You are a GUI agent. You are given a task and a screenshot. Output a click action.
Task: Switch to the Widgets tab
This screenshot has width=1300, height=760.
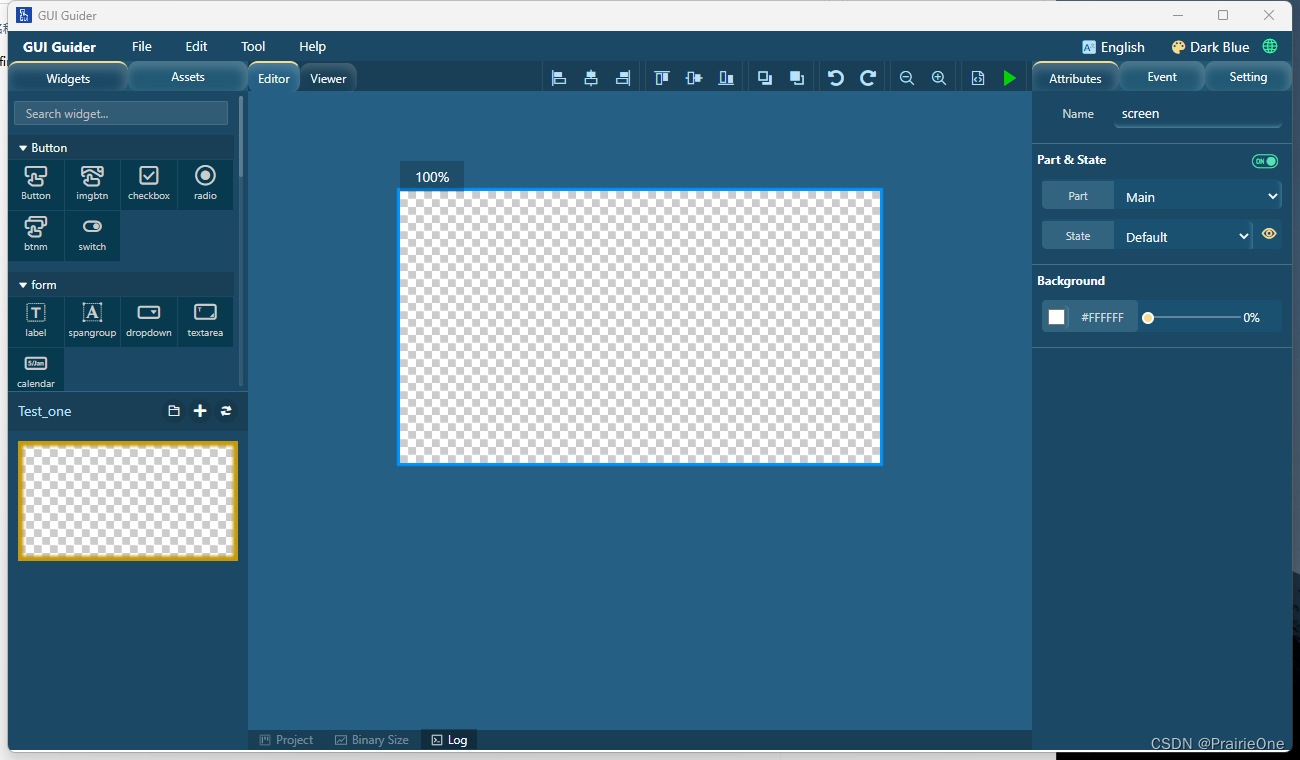[x=68, y=78]
